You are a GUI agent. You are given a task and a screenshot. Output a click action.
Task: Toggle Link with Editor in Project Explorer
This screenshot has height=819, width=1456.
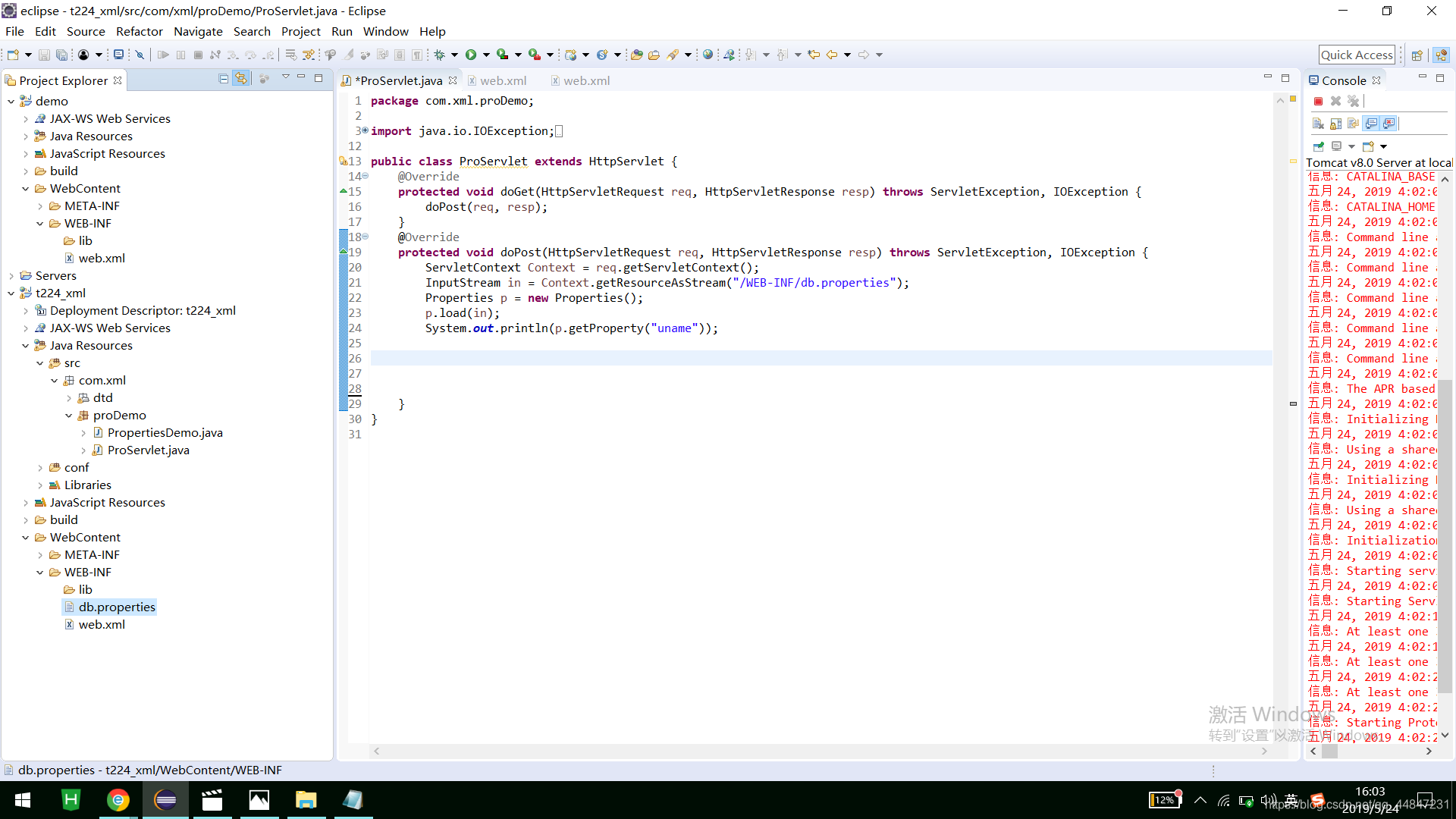pos(241,79)
